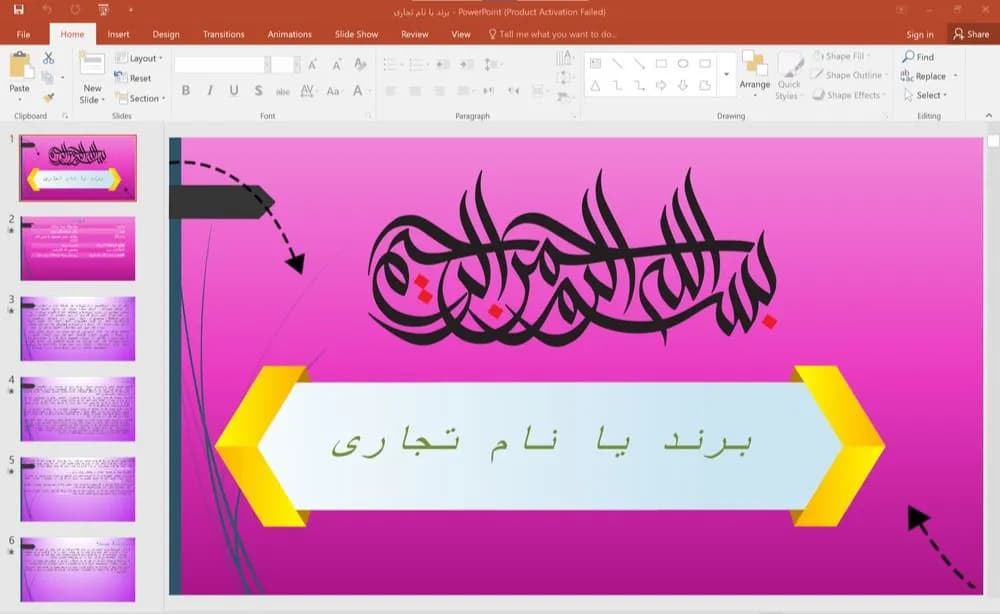Screen dimensions: 1000x614
Task: Click the Reset slide button
Action: point(133,78)
